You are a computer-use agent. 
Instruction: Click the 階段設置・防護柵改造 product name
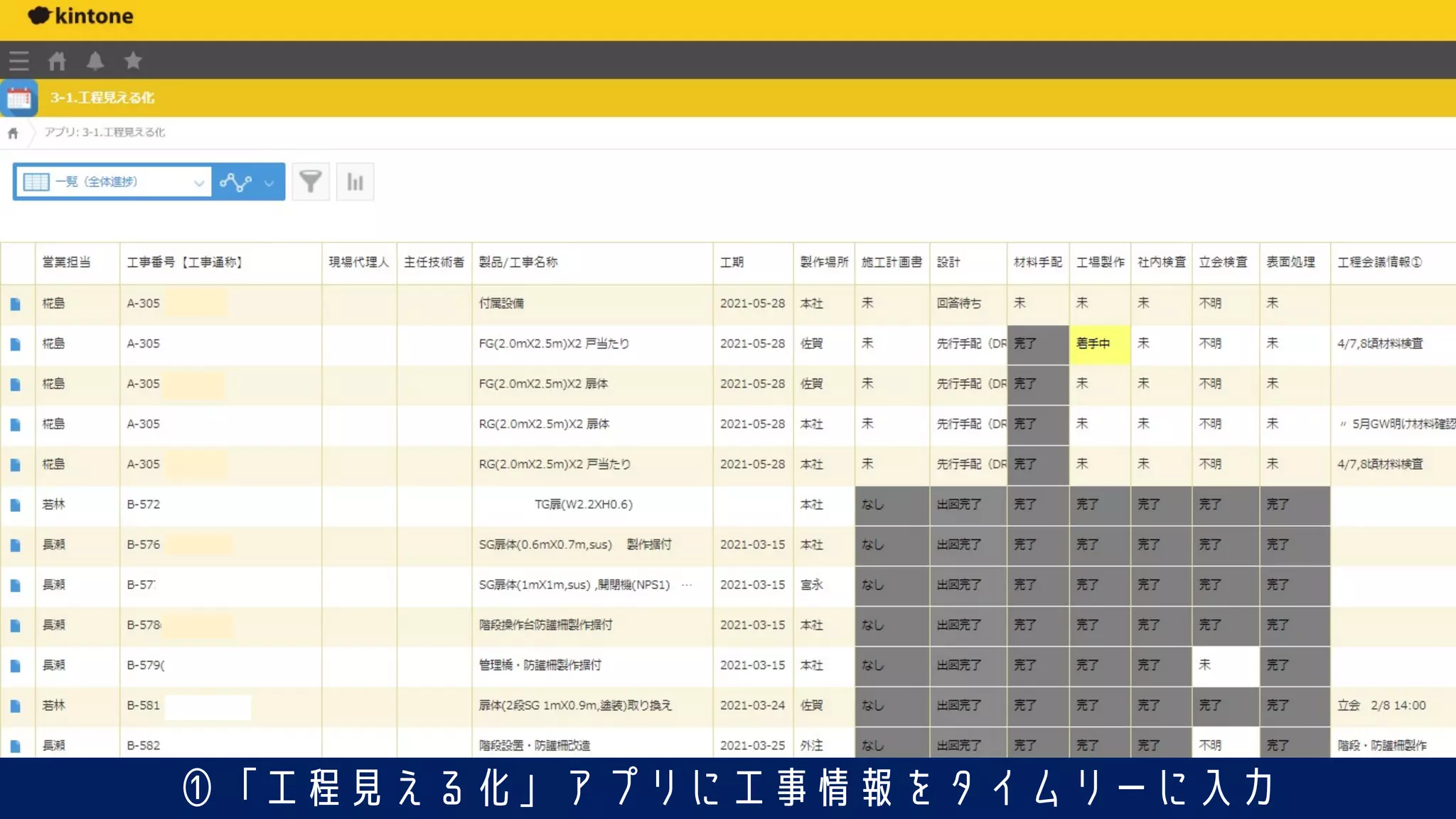coord(535,746)
